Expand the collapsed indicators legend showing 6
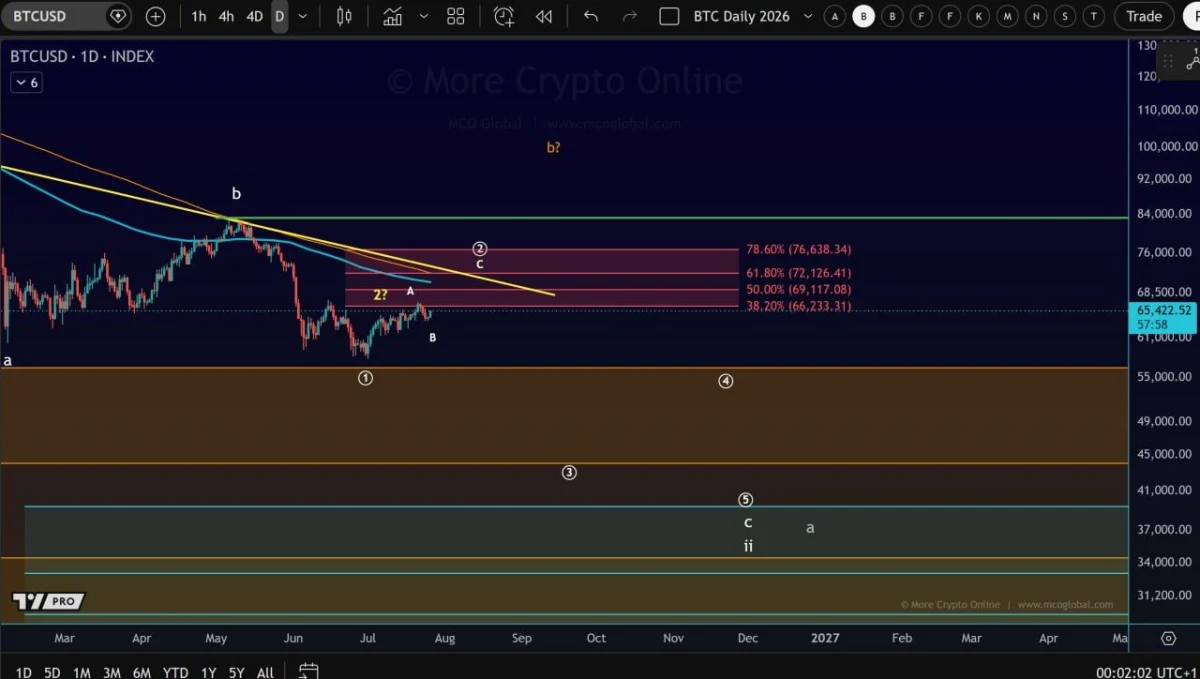The height and width of the screenshot is (679, 1200). coord(25,82)
